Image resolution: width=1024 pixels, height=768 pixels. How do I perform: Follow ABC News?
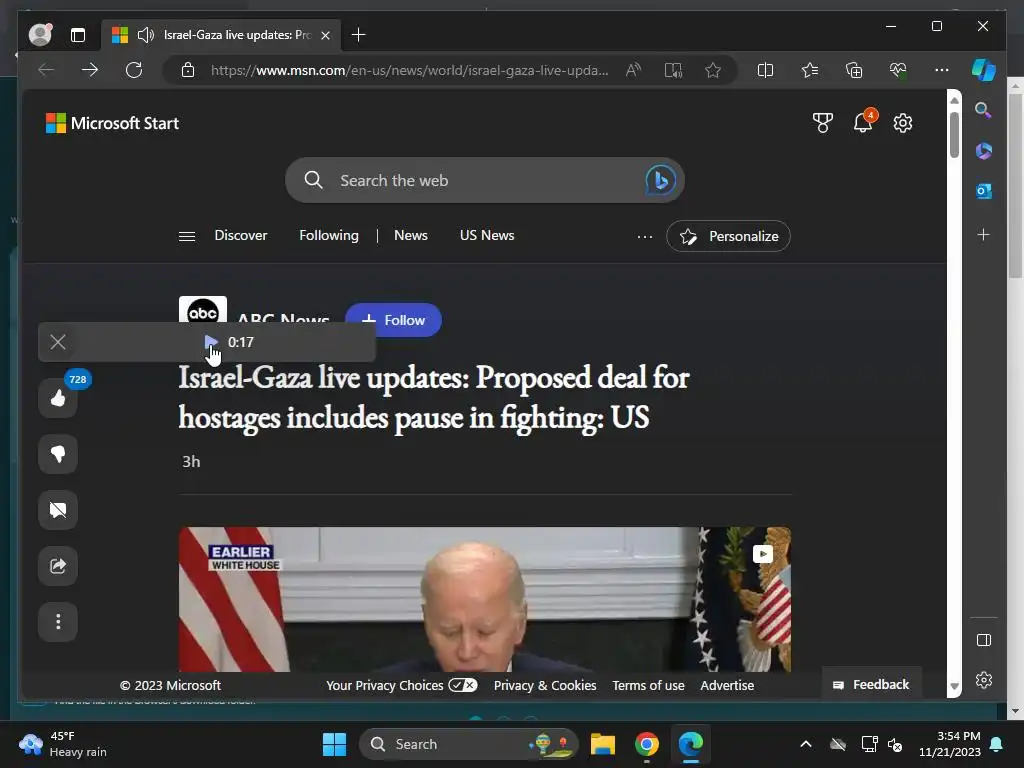[x=393, y=320]
